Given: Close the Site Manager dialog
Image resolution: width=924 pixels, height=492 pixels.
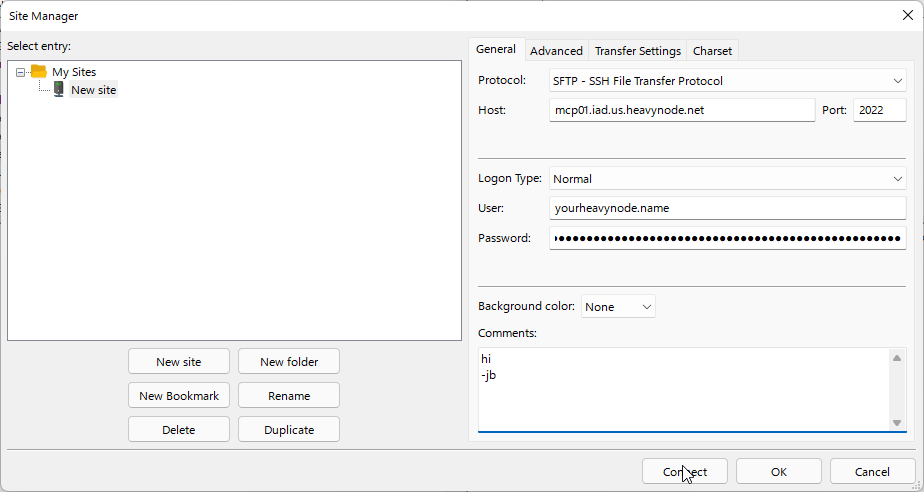Looking at the screenshot, I should pyautogui.click(x=906, y=15).
